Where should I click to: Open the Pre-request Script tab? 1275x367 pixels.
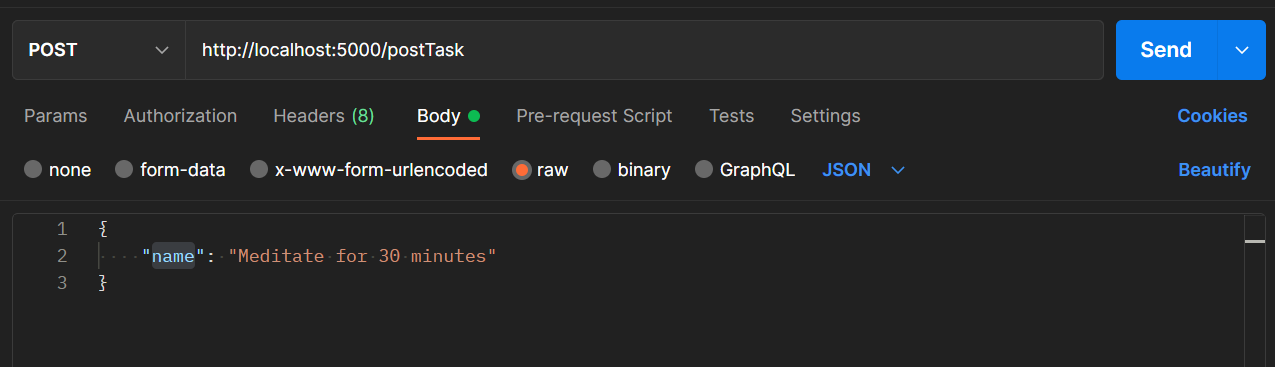click(x=594, y=116)
